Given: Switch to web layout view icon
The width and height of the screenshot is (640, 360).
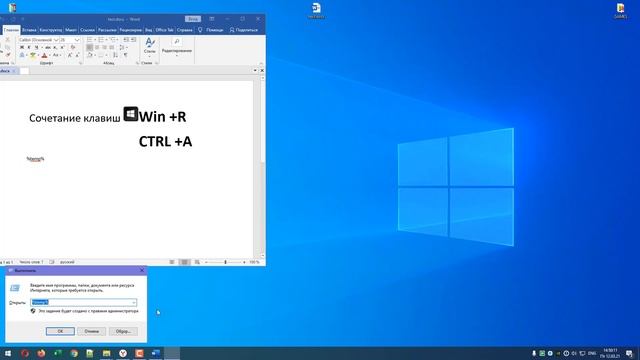Looking at the screenshot, I should 197,262.
